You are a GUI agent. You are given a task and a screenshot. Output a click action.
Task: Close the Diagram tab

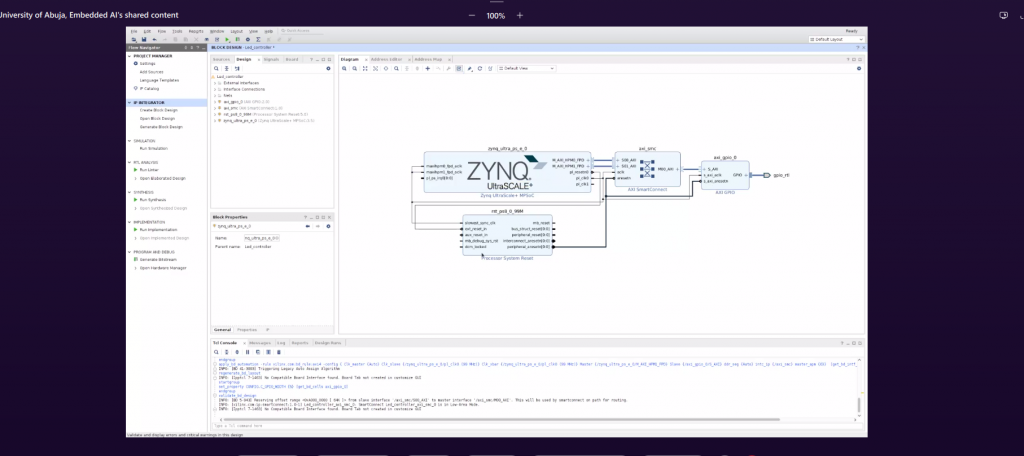tap(366, 59)
